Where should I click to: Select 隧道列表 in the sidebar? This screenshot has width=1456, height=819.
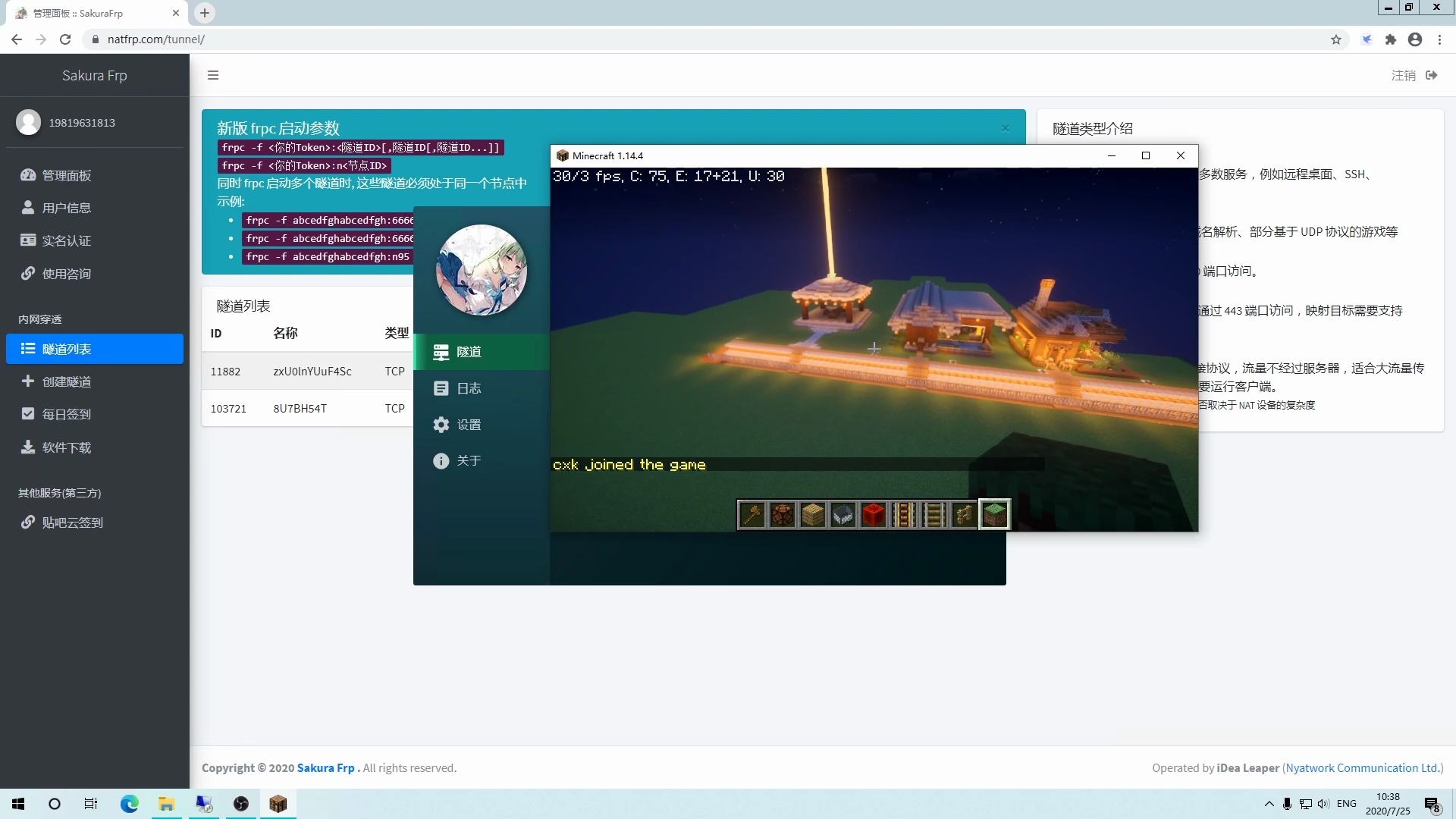[x=95, y=349]
